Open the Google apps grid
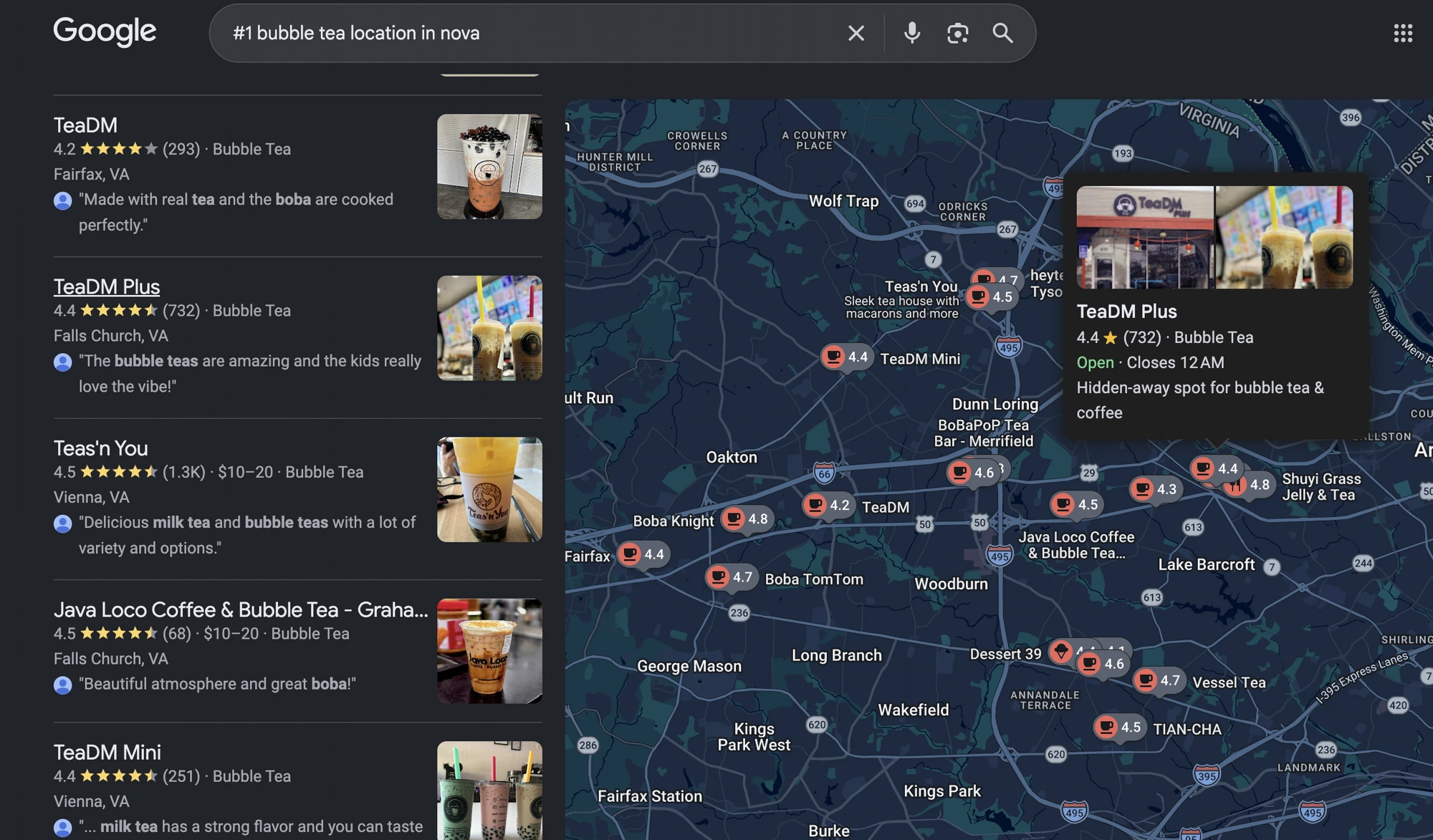This screenshot has height=840, width=1433. [x=1403, y=33]
